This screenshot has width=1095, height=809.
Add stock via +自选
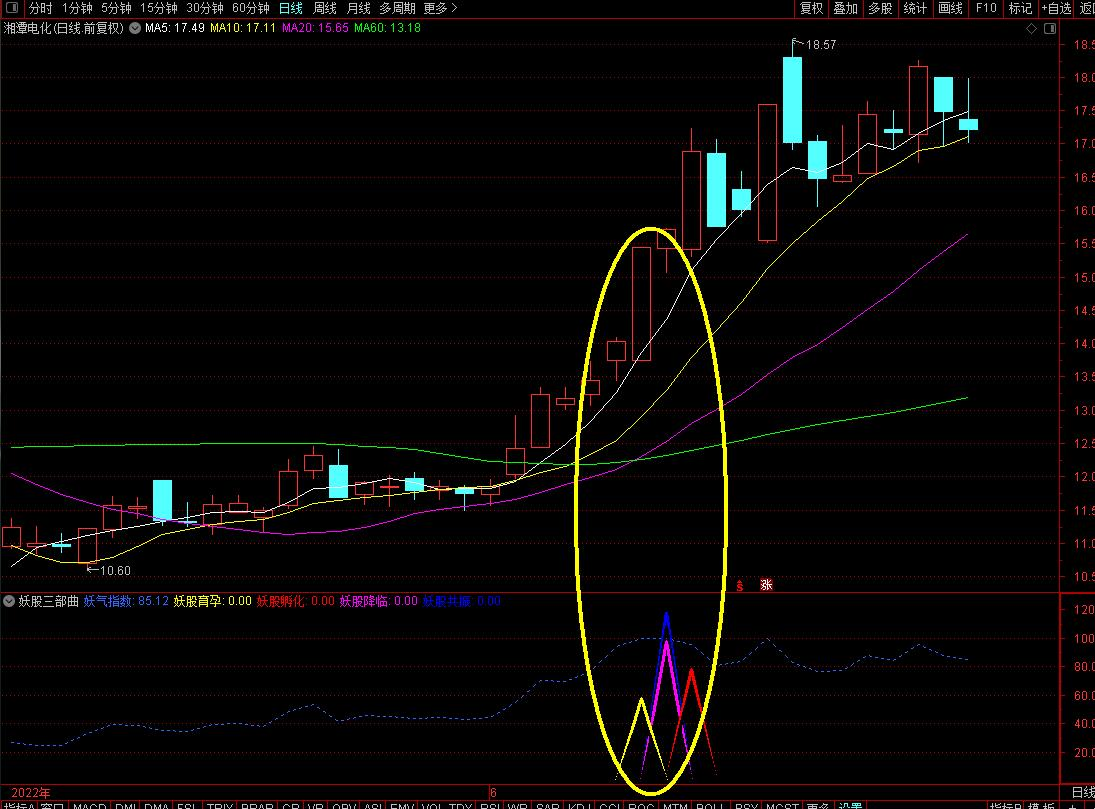click(x=1056, y=8)
